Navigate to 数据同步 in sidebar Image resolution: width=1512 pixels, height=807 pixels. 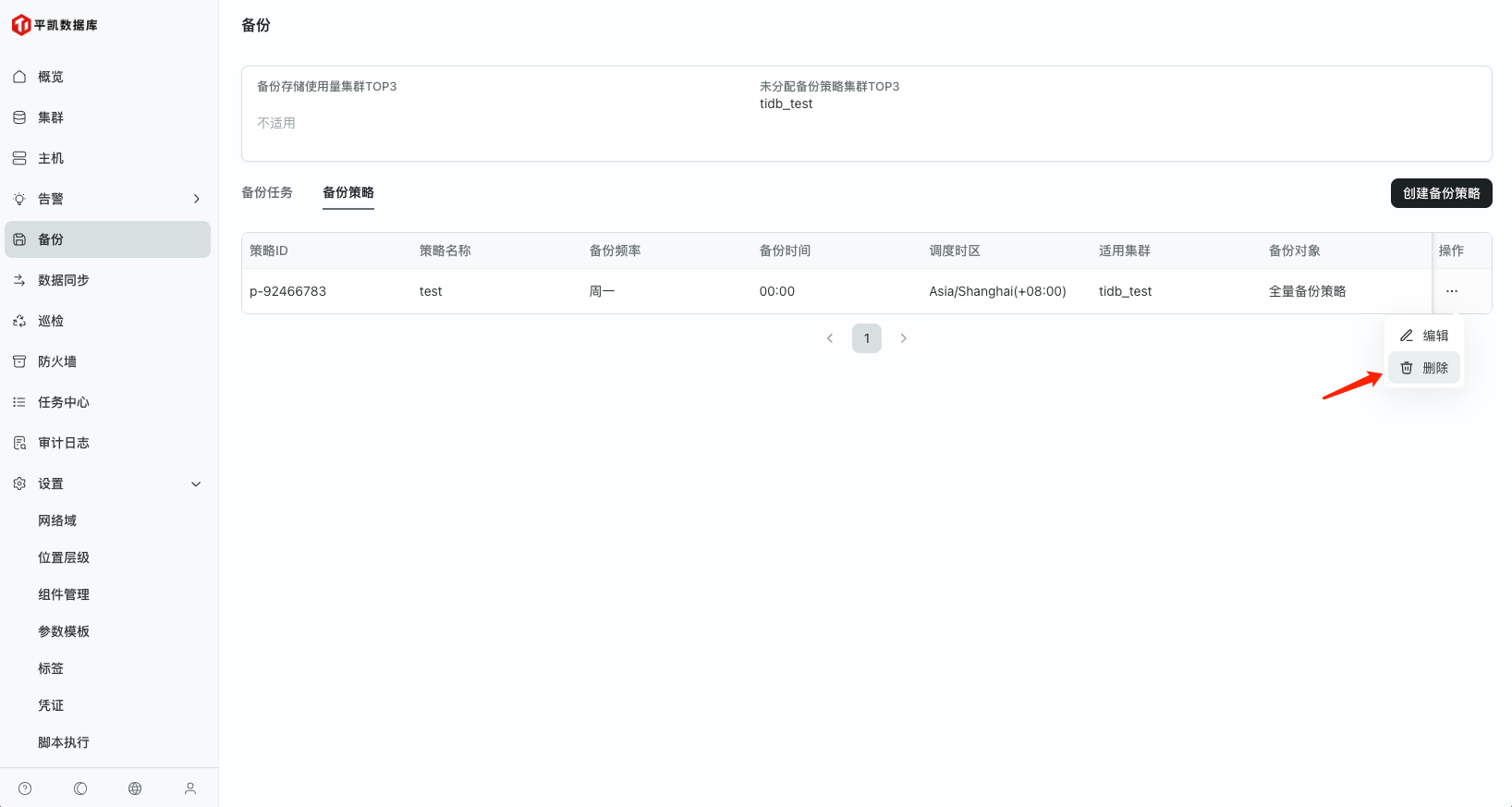click(64, 280)
